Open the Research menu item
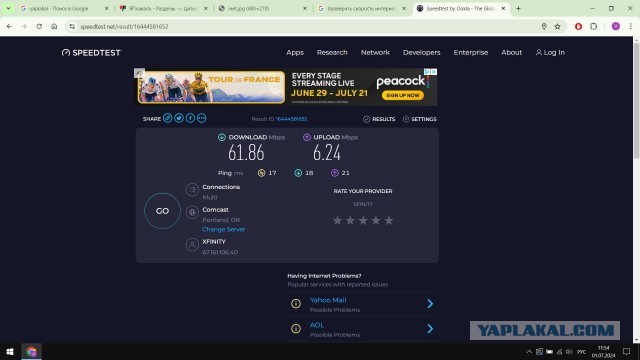The image size is (640, 360). point(332,53)
